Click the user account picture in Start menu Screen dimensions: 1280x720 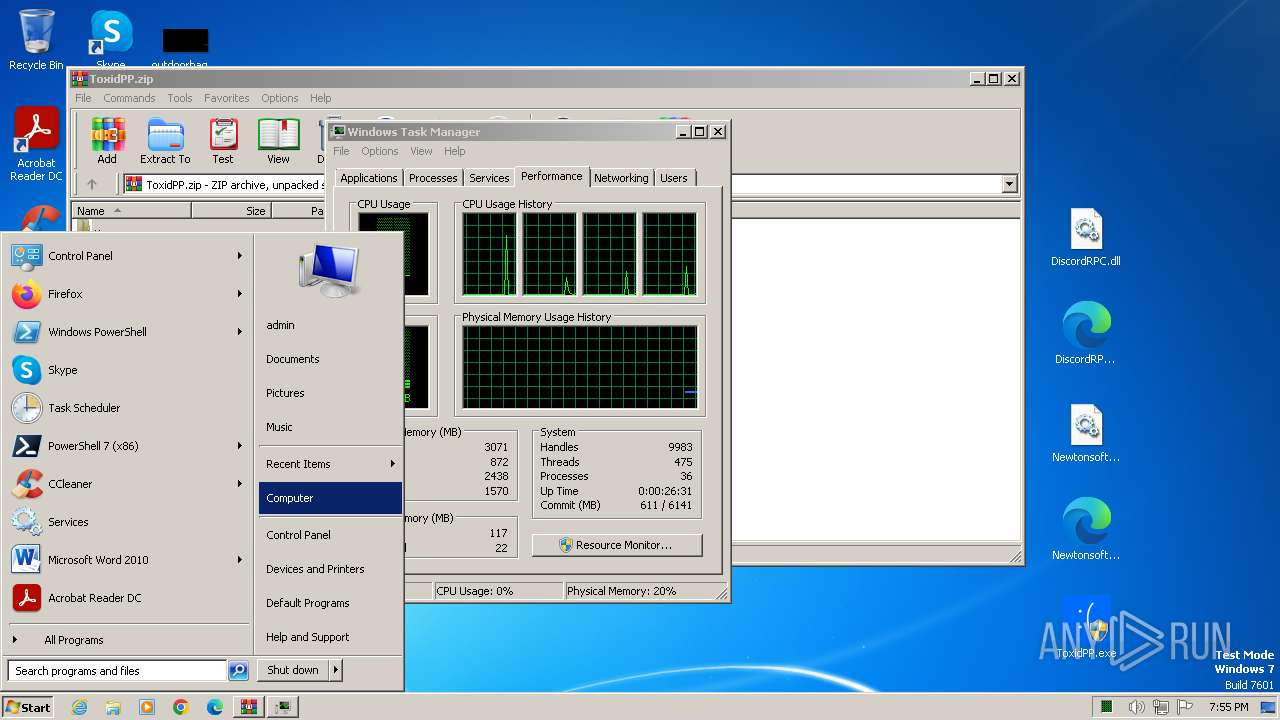[x=328, y=270]
